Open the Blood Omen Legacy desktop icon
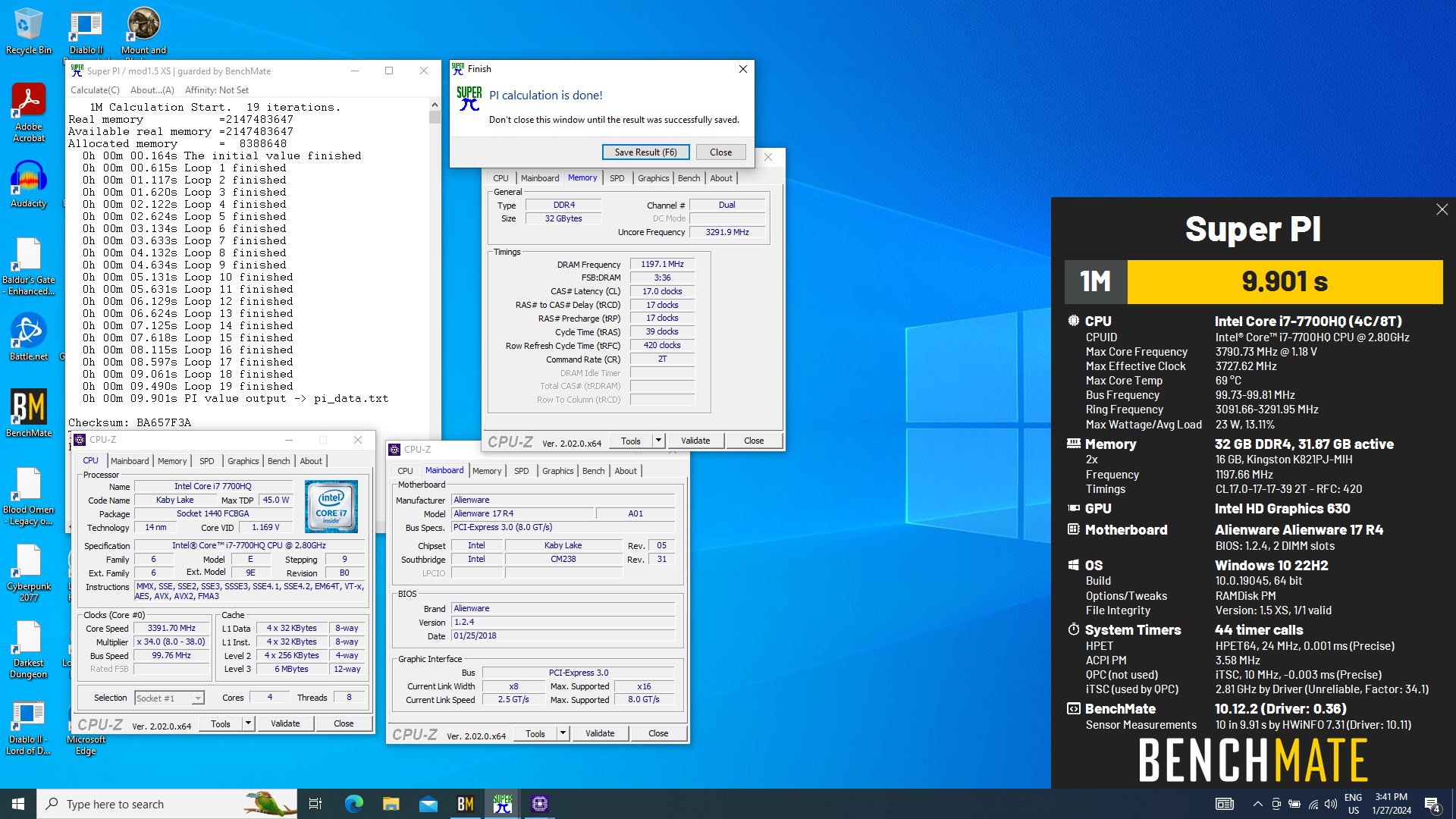 click(x=29, y=497)
